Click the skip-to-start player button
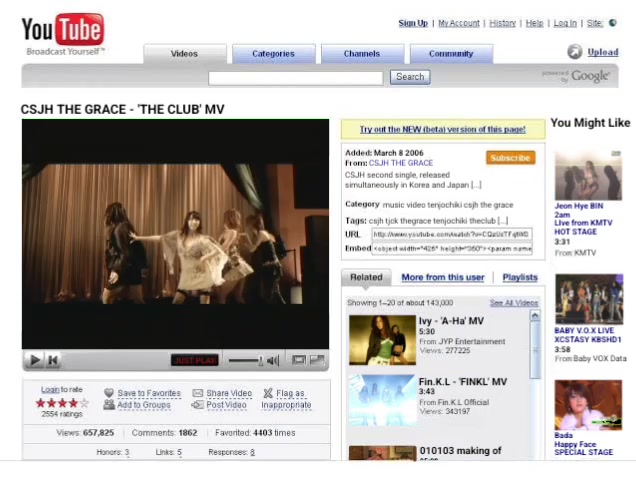Image resolution: width=636 pixels, height=480 pixels. point(53,360)
